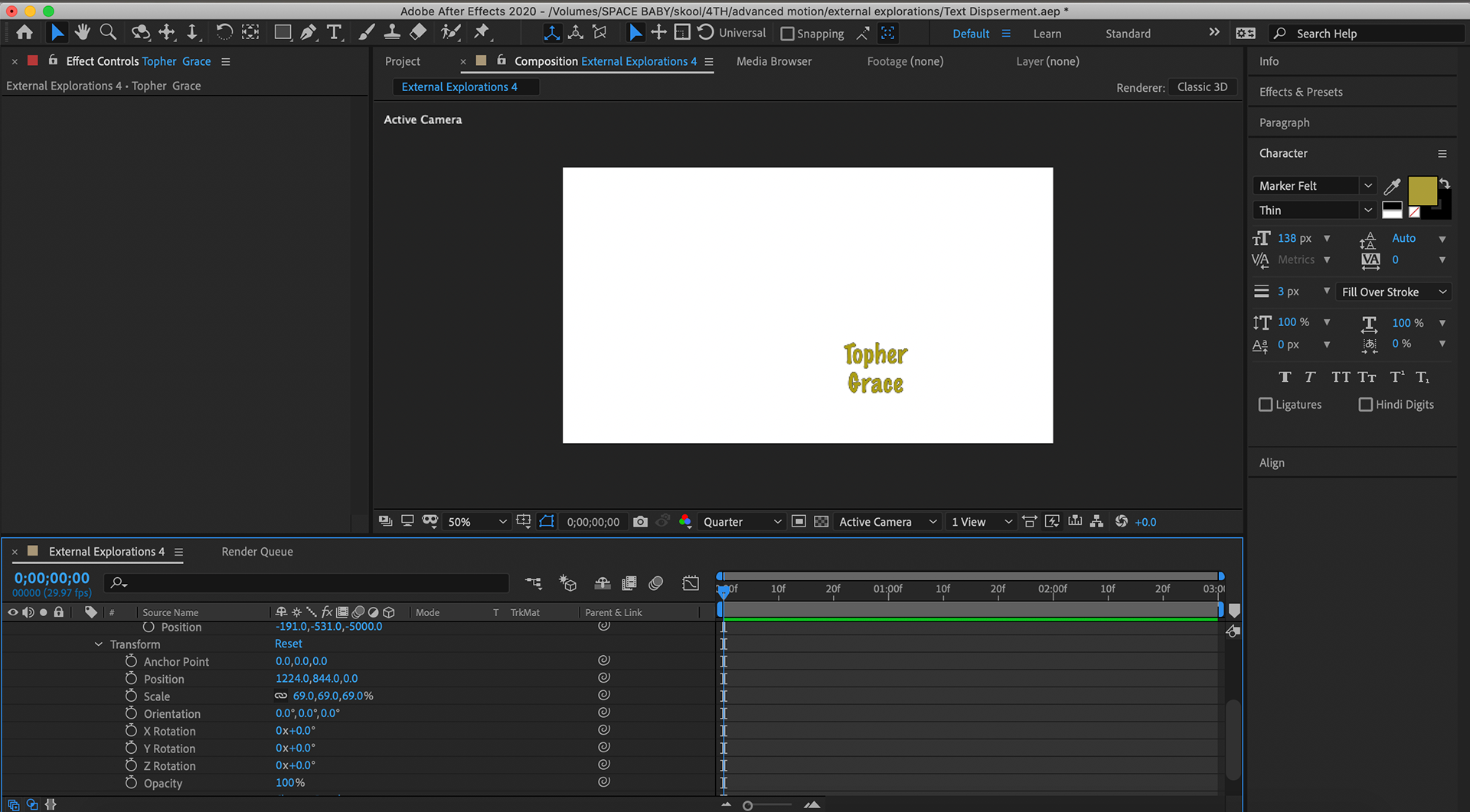Click the Position stopwatch under Transform
The image size is (1470, 812).
point(131,679)
